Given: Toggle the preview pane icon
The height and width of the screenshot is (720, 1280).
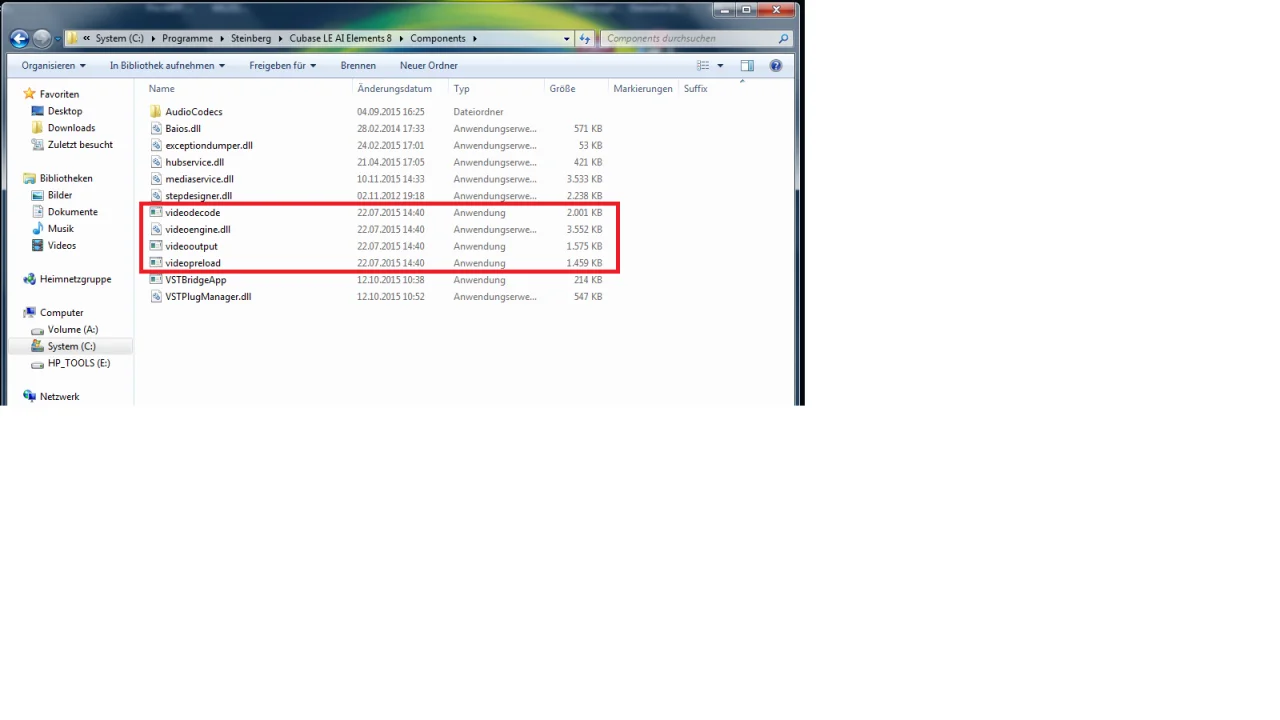Looking at the screenshot, I should (747, 66).
